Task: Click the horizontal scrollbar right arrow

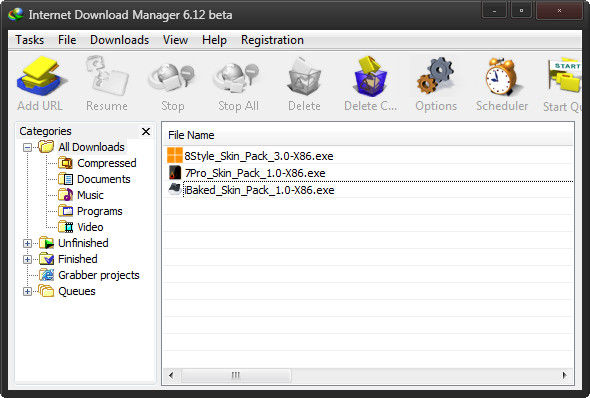Action: coord(564,375)
